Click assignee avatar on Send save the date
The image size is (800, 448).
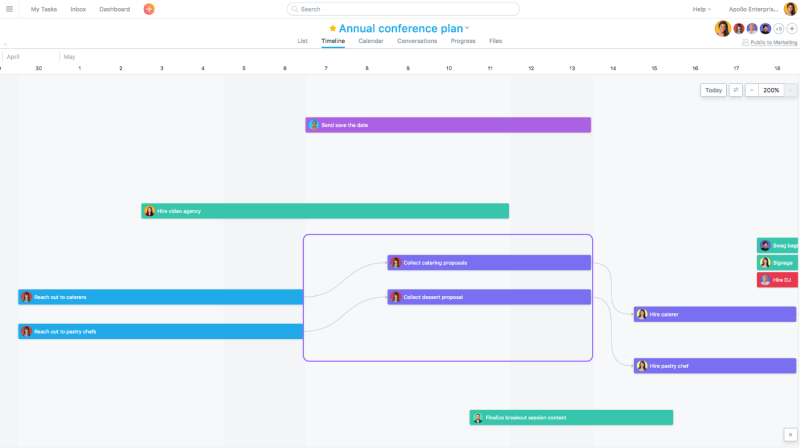[314, 125]
